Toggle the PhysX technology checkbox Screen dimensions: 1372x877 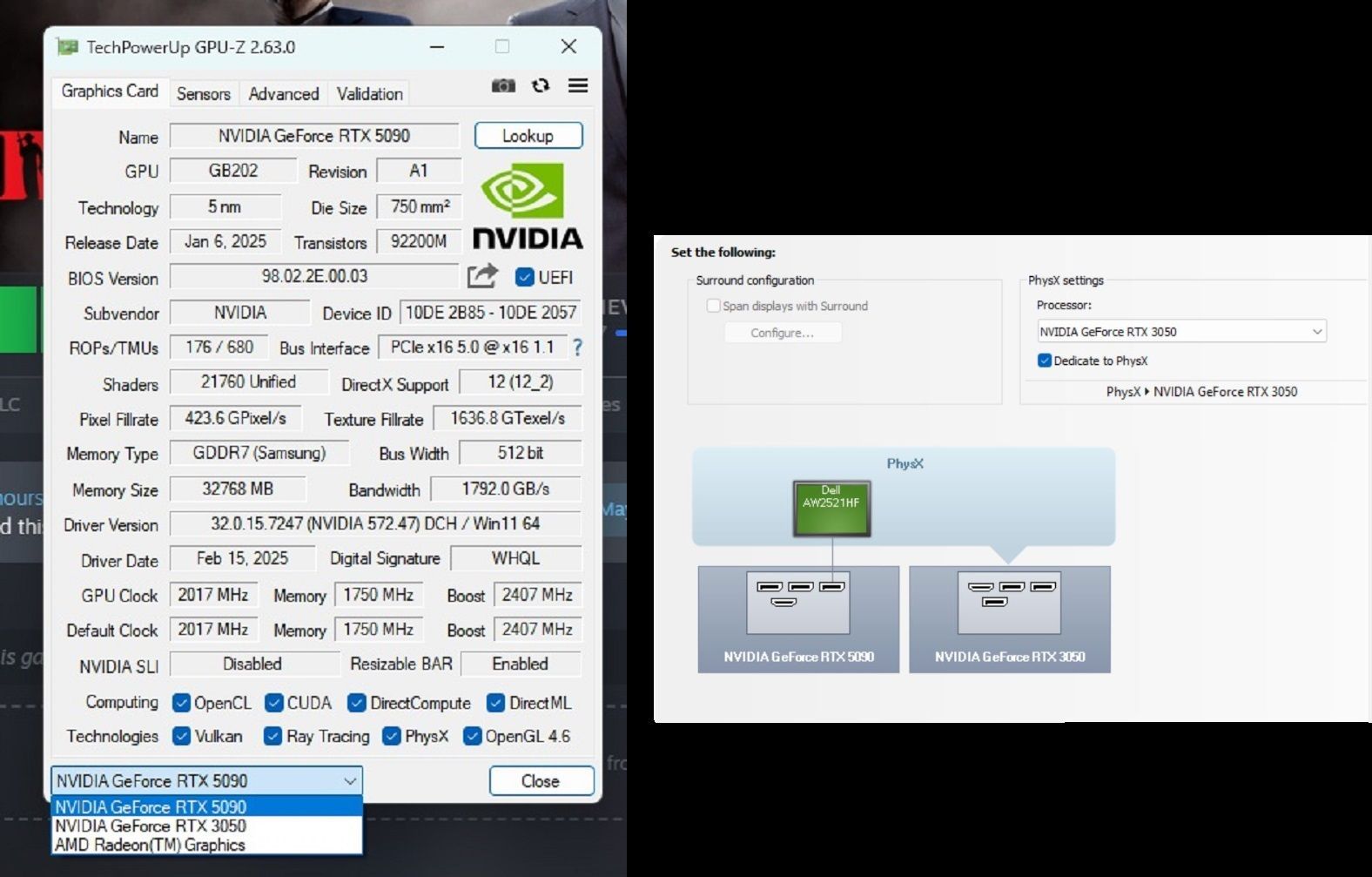(392, 736)
